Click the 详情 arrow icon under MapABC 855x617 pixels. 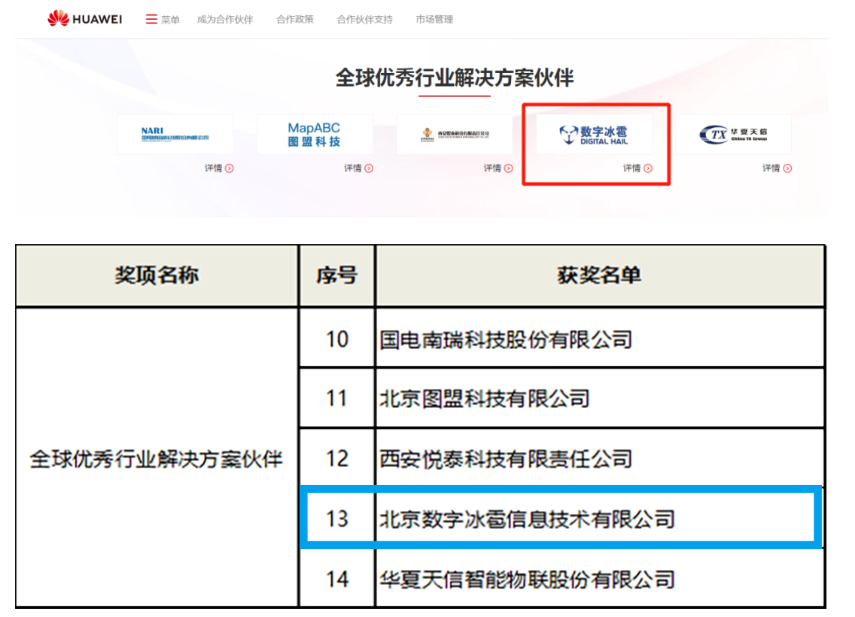369,168
